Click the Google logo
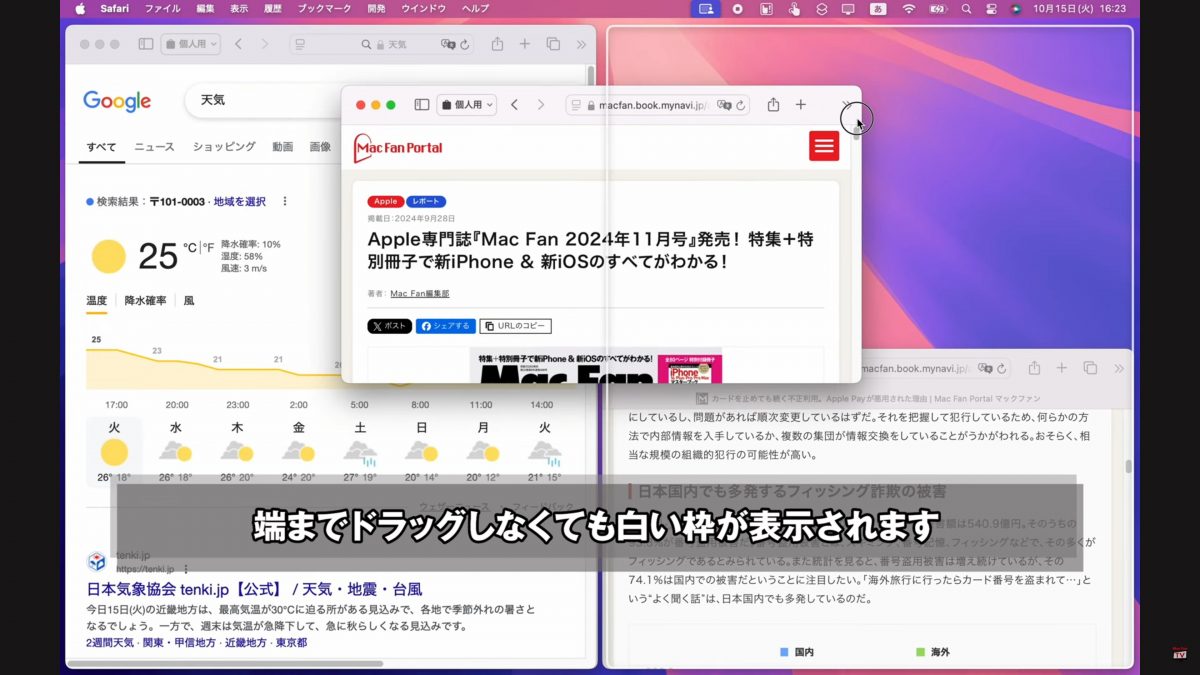This screenshot has height=675, width=1200. click(117, 101)
